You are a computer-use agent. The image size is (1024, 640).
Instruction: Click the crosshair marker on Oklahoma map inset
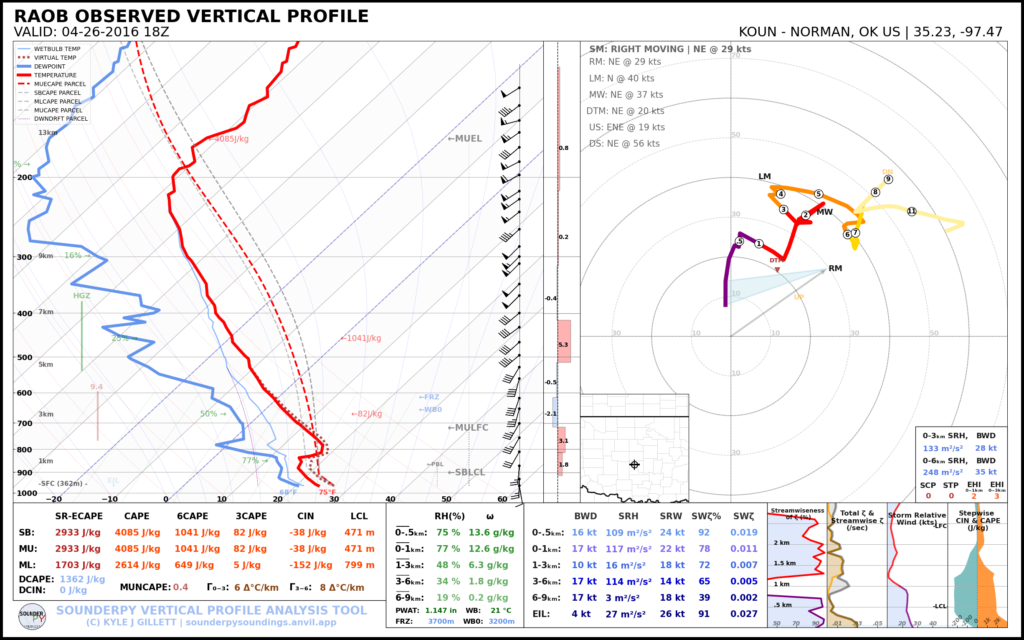(x=636, y=463)
